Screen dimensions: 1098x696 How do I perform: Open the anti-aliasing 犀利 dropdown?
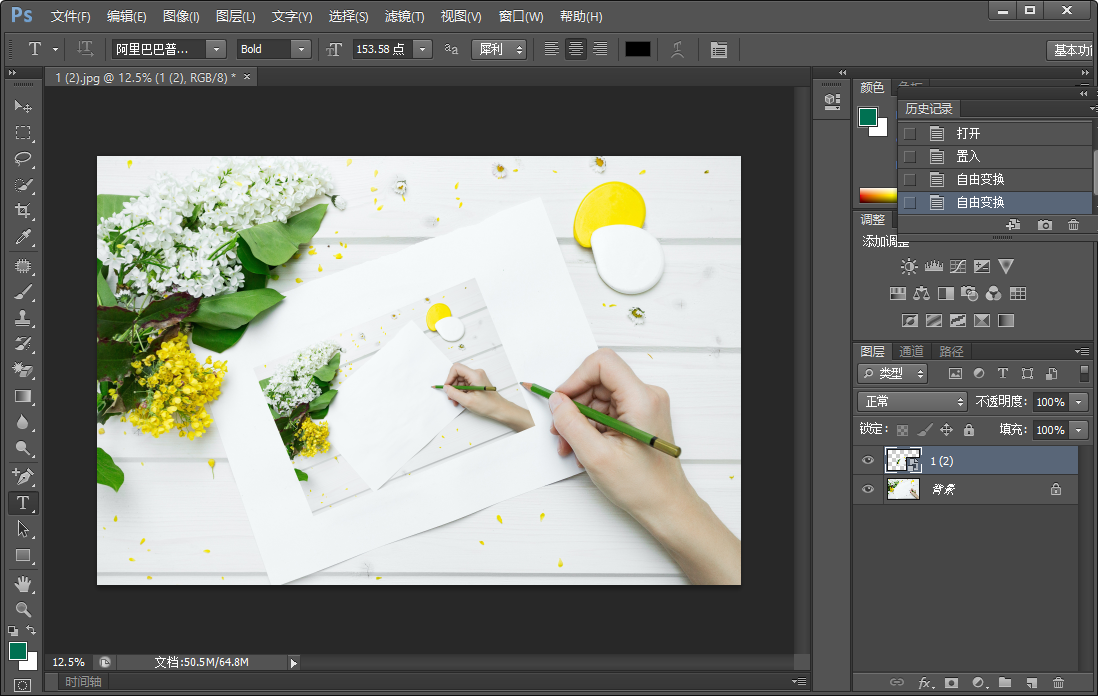pyautogui.click(x=499, y=49)
